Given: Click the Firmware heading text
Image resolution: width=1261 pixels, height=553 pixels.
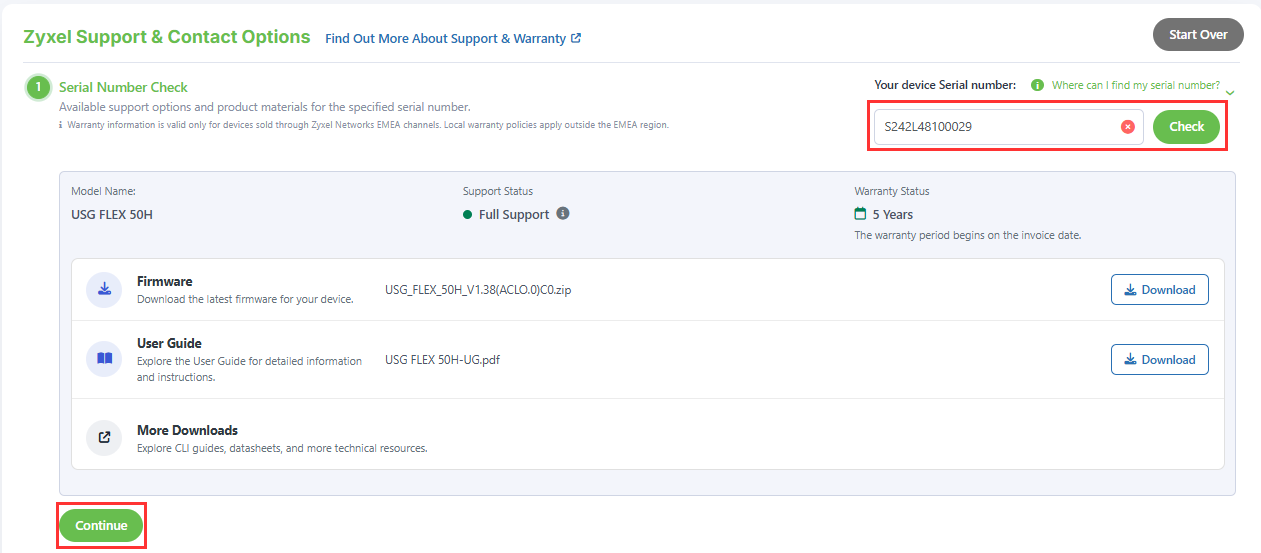Looking at the screenshot, I should 164,282.
